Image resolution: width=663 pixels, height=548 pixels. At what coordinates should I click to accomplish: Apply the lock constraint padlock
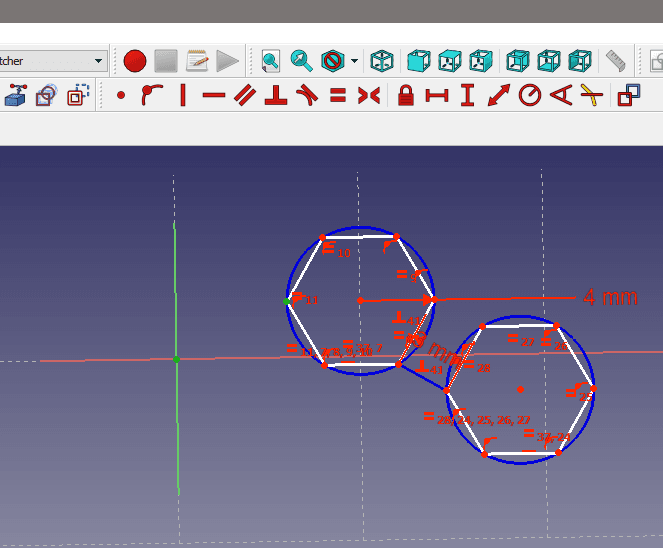(406, 95)
